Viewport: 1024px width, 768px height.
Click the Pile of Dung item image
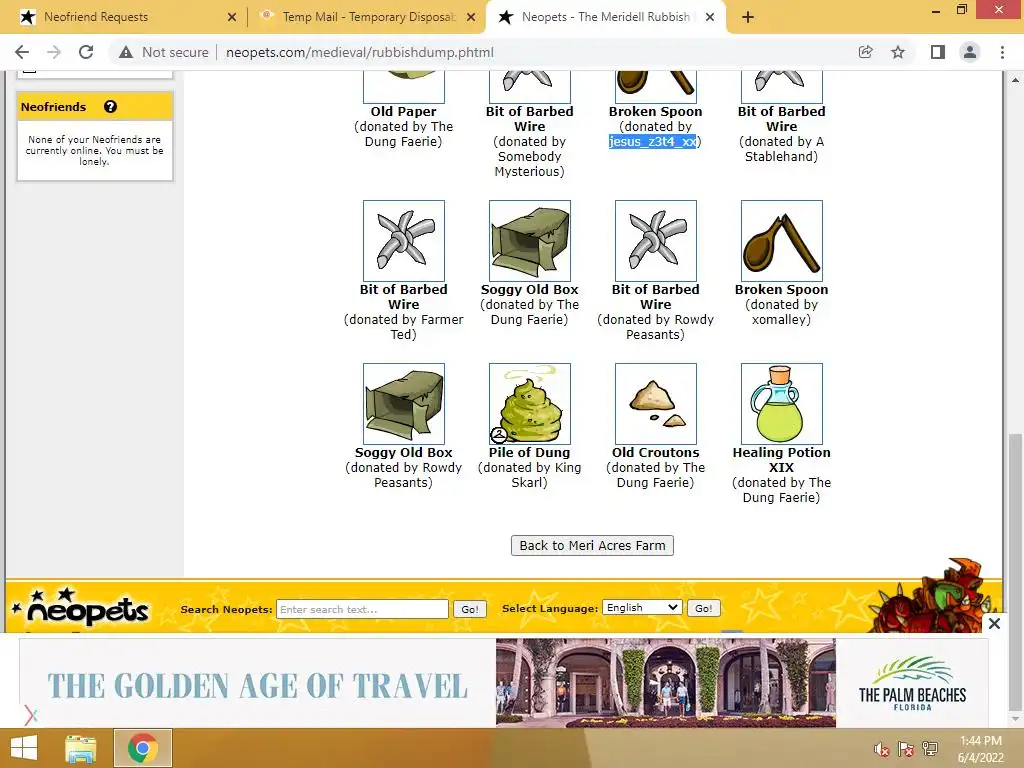(x=530, y=404)
